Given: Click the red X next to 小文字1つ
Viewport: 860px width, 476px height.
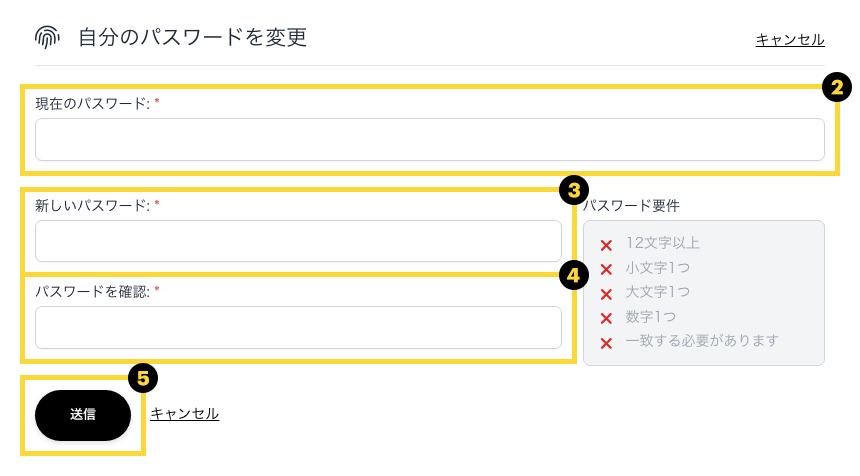Looking at the screenshot, I should click(606, 269).
